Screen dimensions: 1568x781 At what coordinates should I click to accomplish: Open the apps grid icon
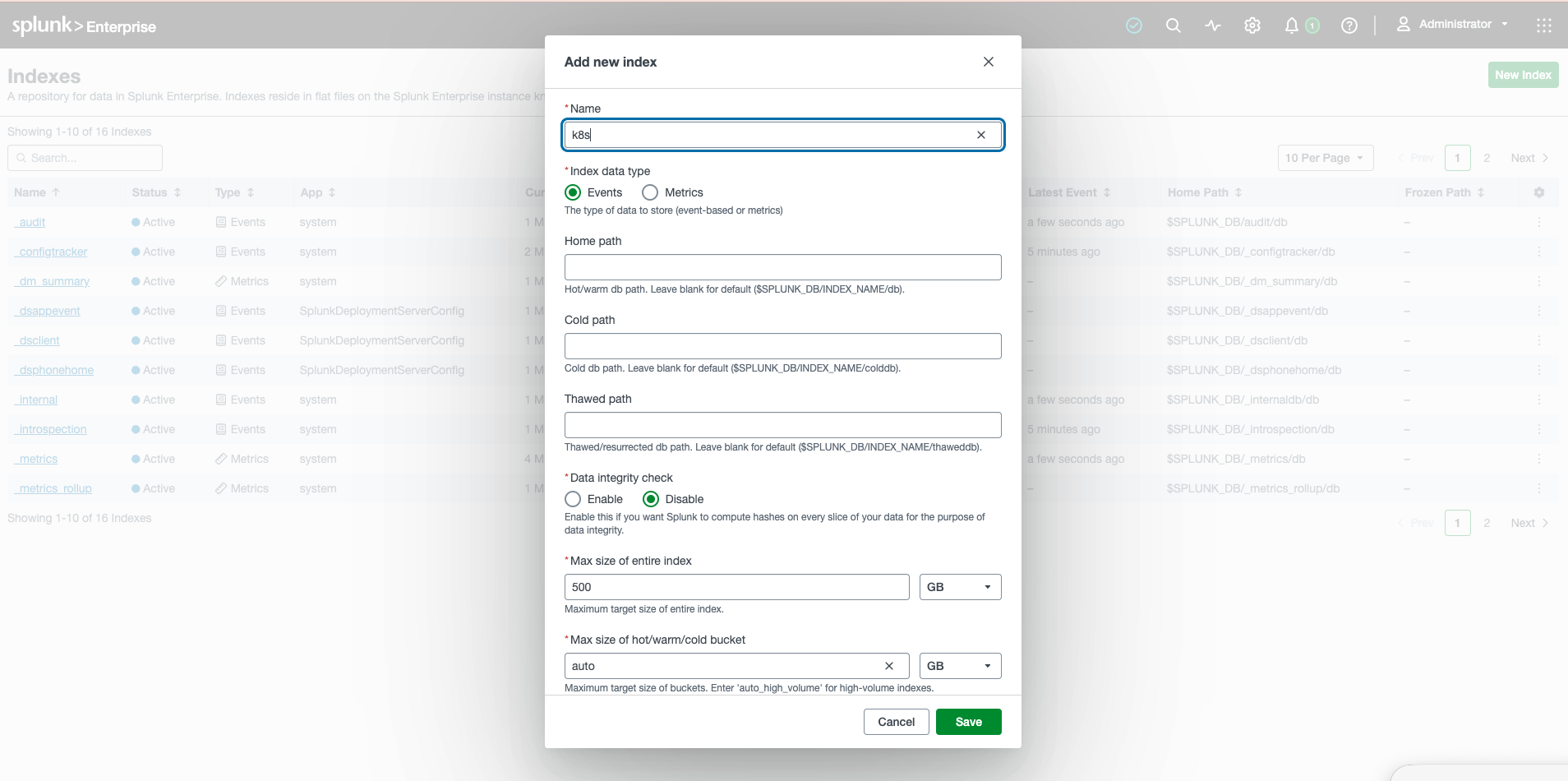point(1544,25)
